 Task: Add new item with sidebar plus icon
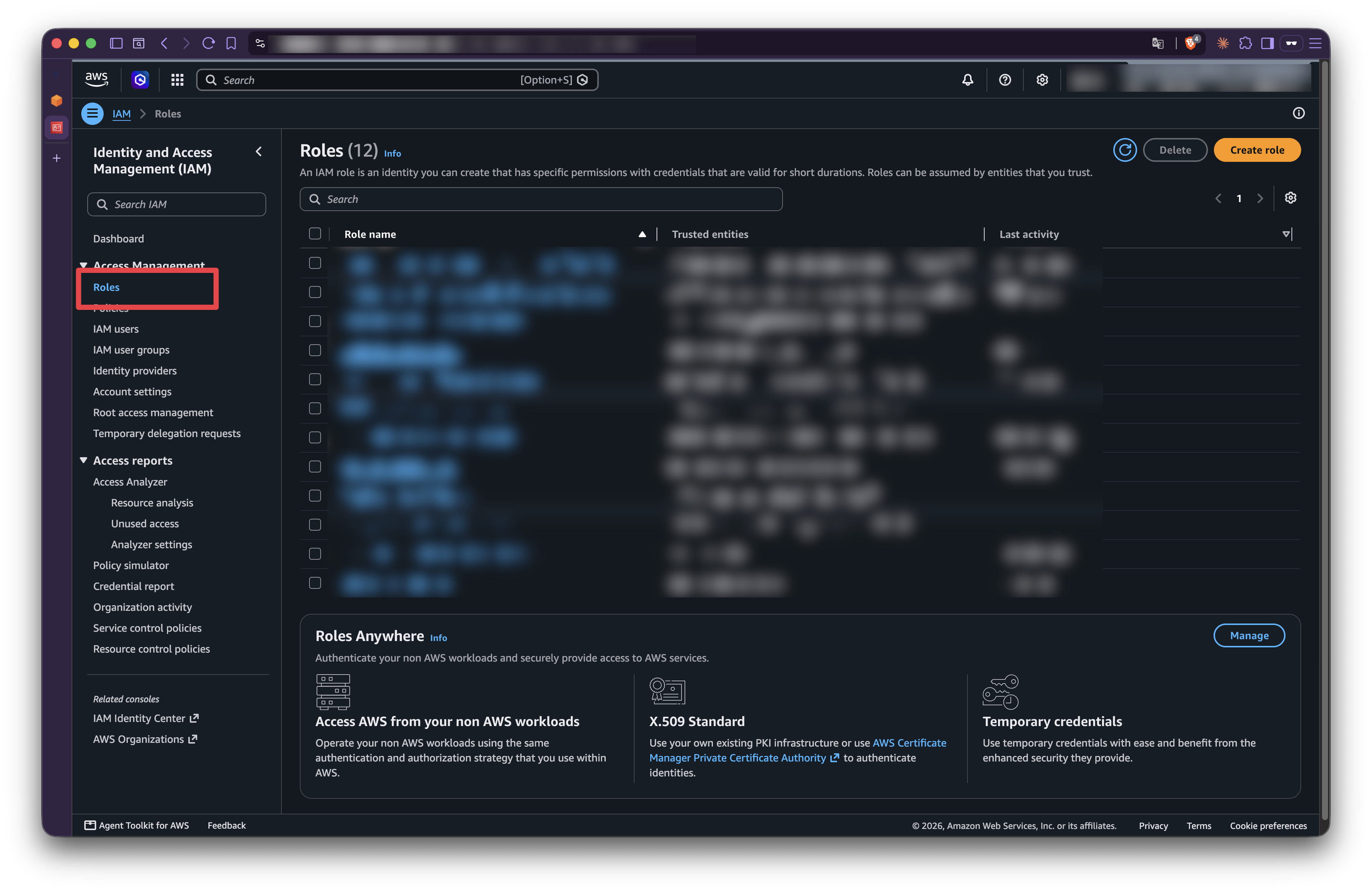[x=57, y=158]
